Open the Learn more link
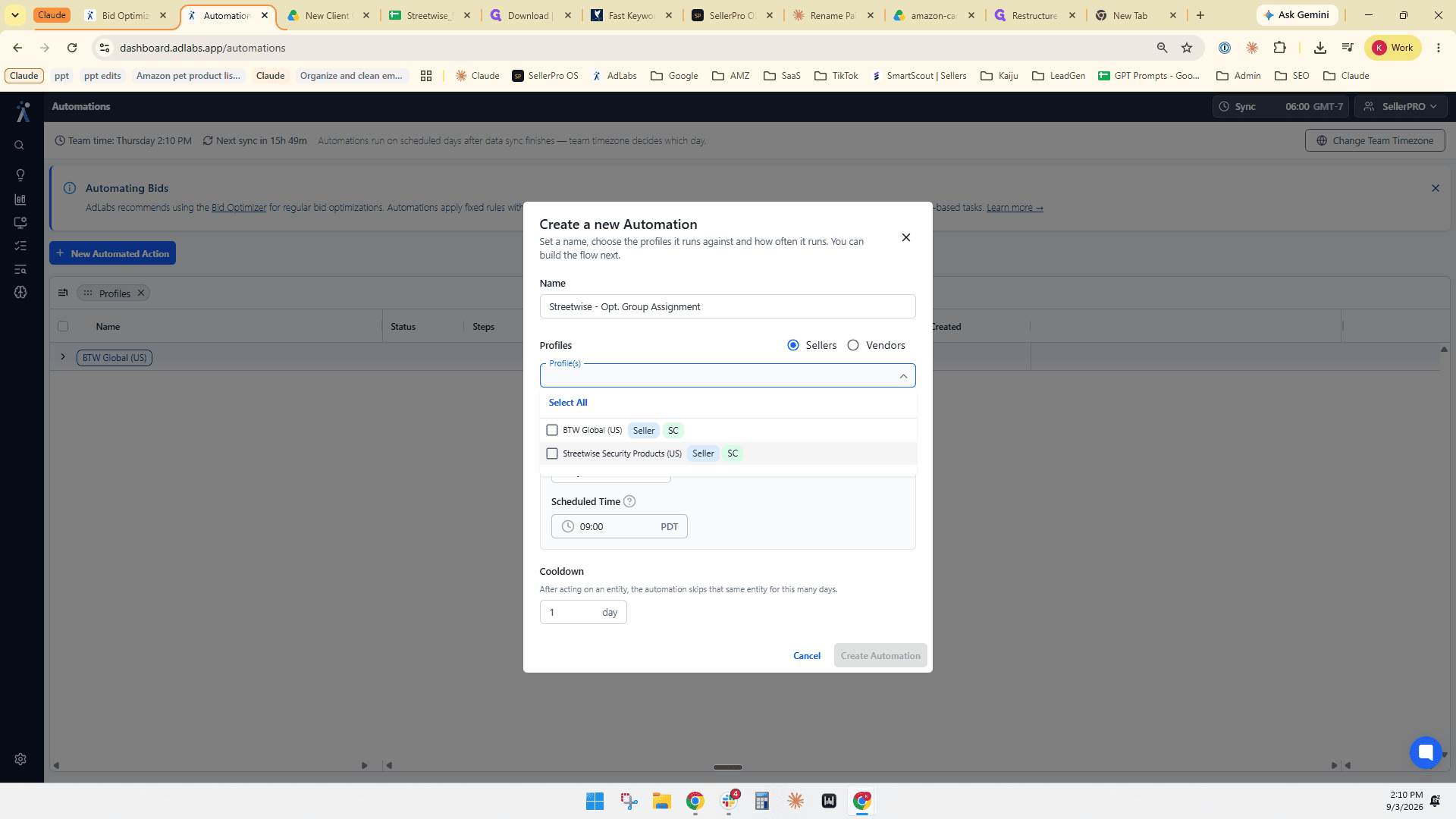Image resolution: width=1456 pixels, height=819 pixels. coord(1015,208)
